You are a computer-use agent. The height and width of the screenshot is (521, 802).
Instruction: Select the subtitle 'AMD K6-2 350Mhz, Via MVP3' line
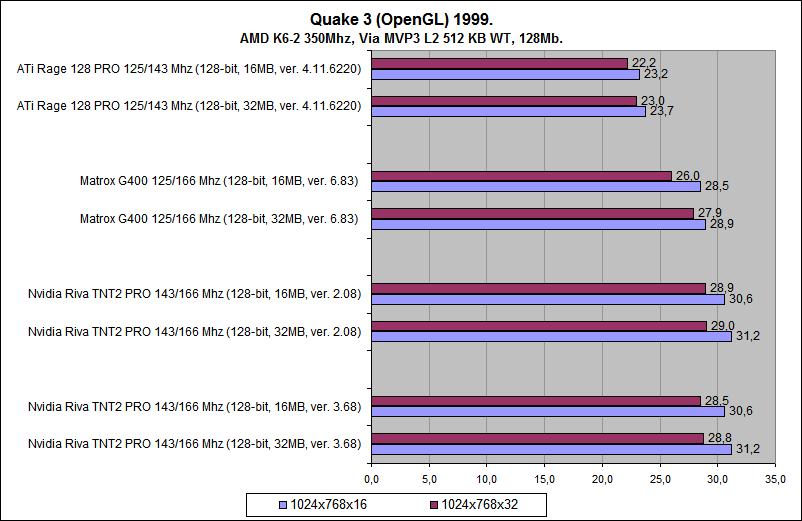point(402,38)
